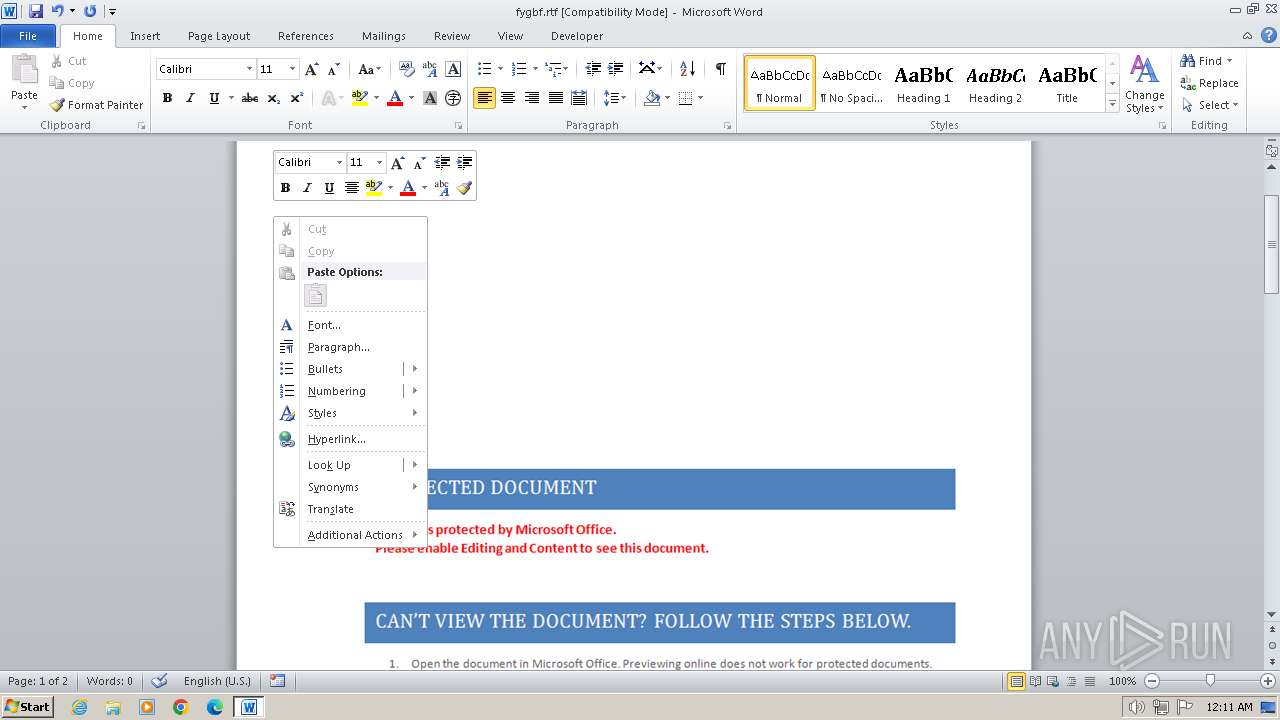Click the Keep Text Only paste option icon
Viewport: 1280px width, 720px height.
tap(315, 295)
